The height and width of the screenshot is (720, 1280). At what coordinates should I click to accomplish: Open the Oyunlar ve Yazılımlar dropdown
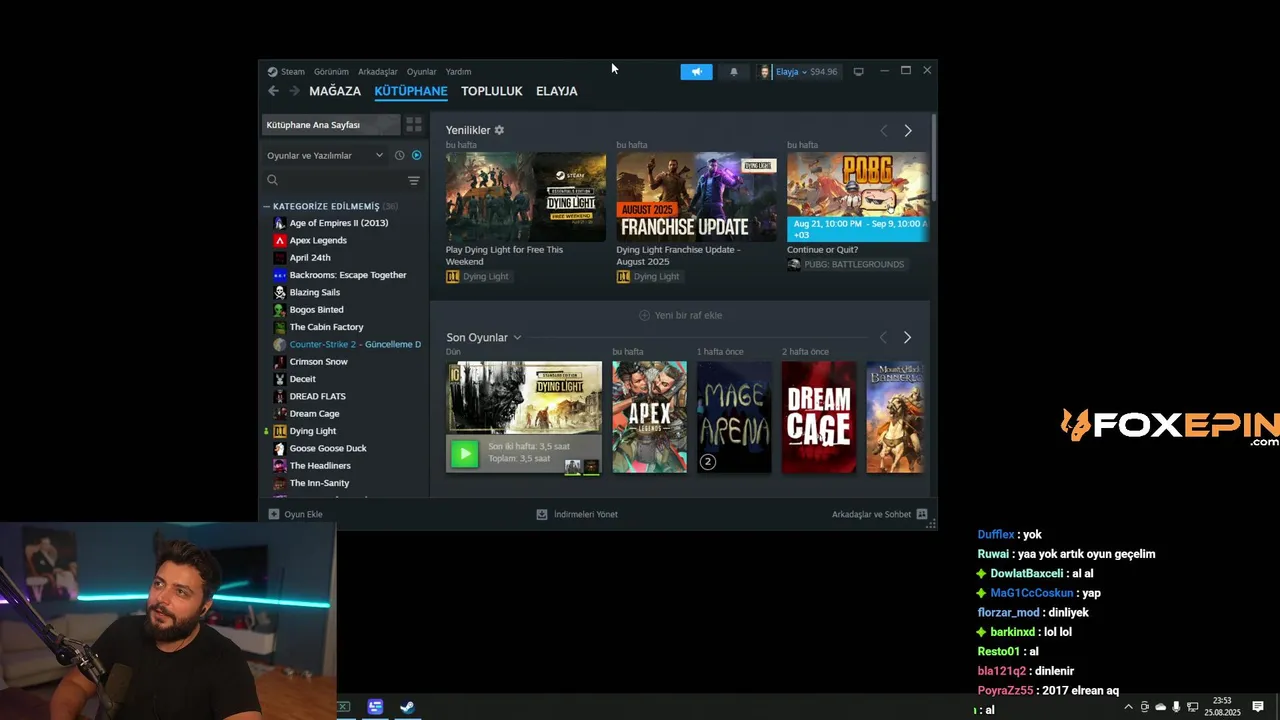pos(324,155)
